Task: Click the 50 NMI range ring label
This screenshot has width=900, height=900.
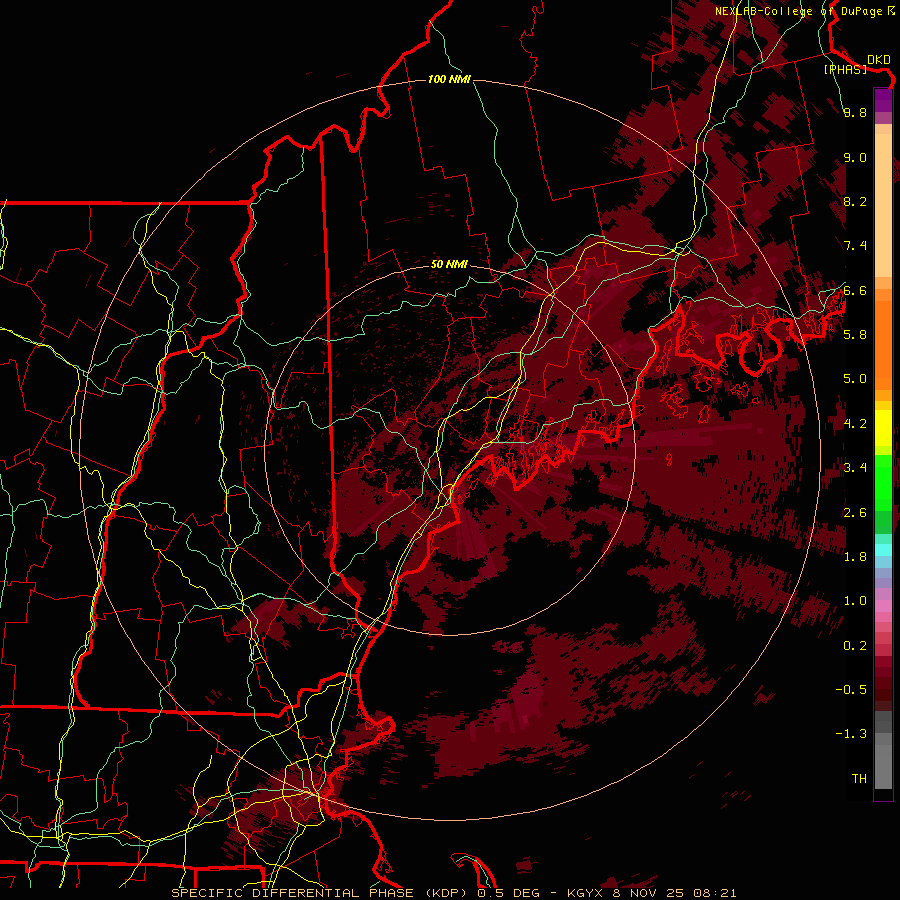Action: pos(449,264)
